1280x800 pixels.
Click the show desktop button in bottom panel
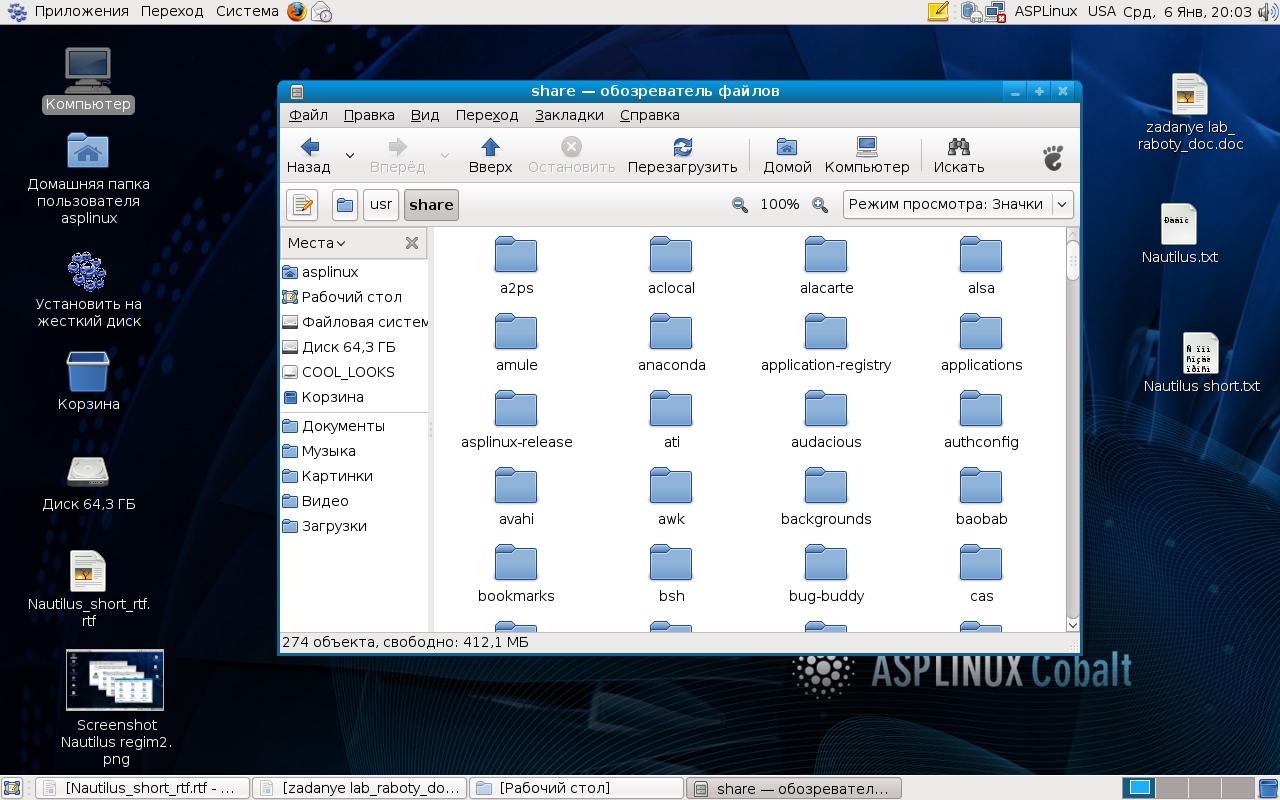pos(12,788)
